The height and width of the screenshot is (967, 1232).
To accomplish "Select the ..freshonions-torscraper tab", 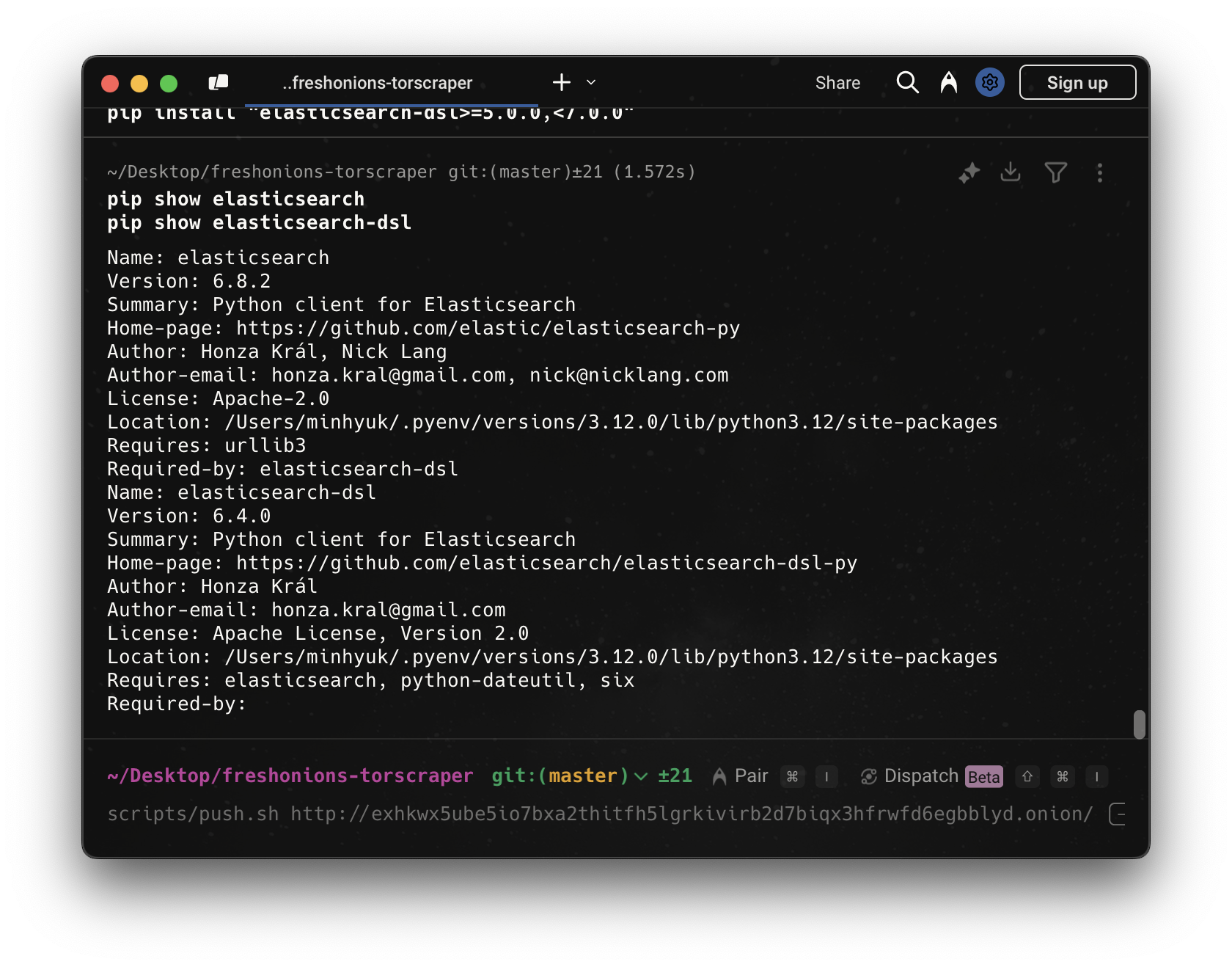I will (377, 83).
